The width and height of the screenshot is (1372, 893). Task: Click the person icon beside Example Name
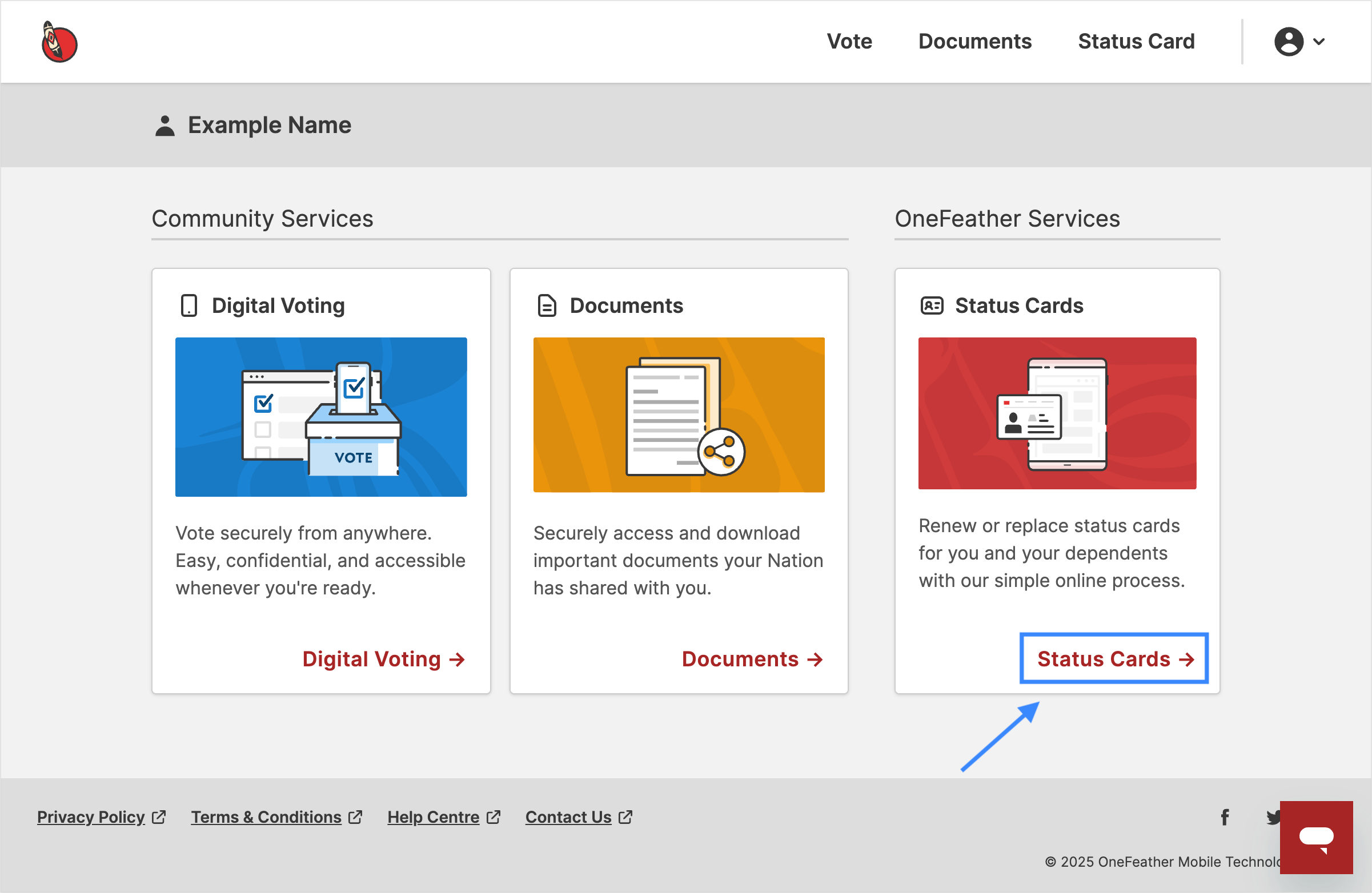[x=165, y=126]
